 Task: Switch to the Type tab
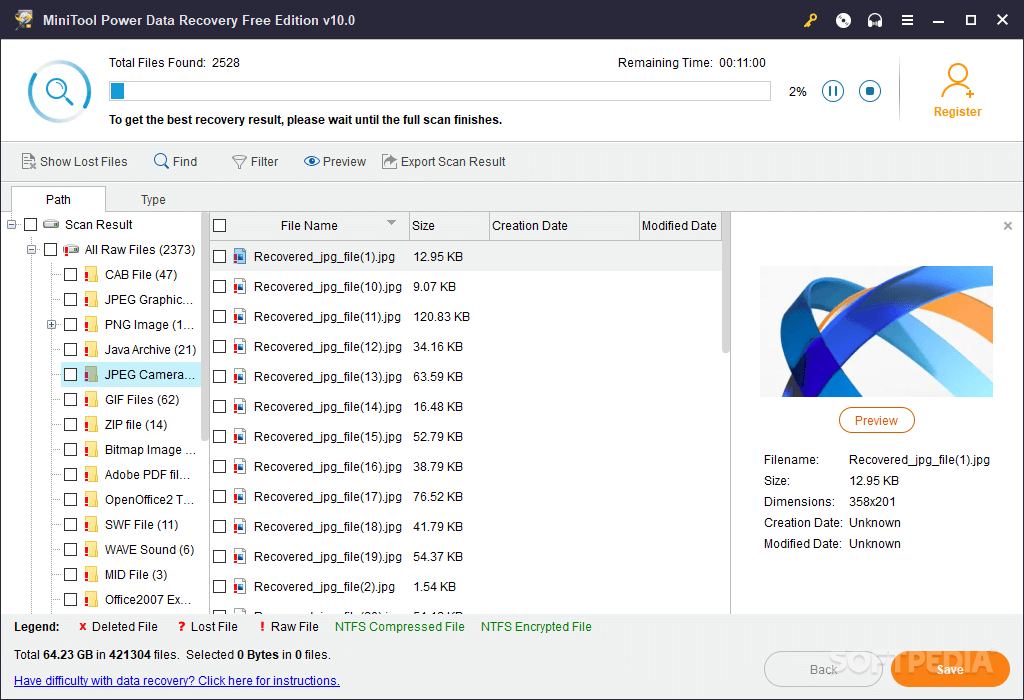point(153,199)
